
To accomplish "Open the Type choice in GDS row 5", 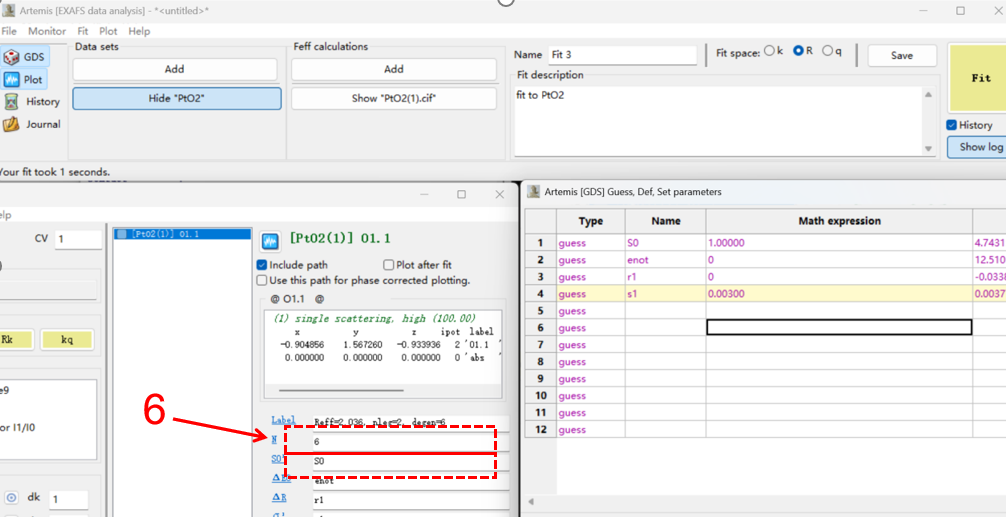I will click(590, 311).
